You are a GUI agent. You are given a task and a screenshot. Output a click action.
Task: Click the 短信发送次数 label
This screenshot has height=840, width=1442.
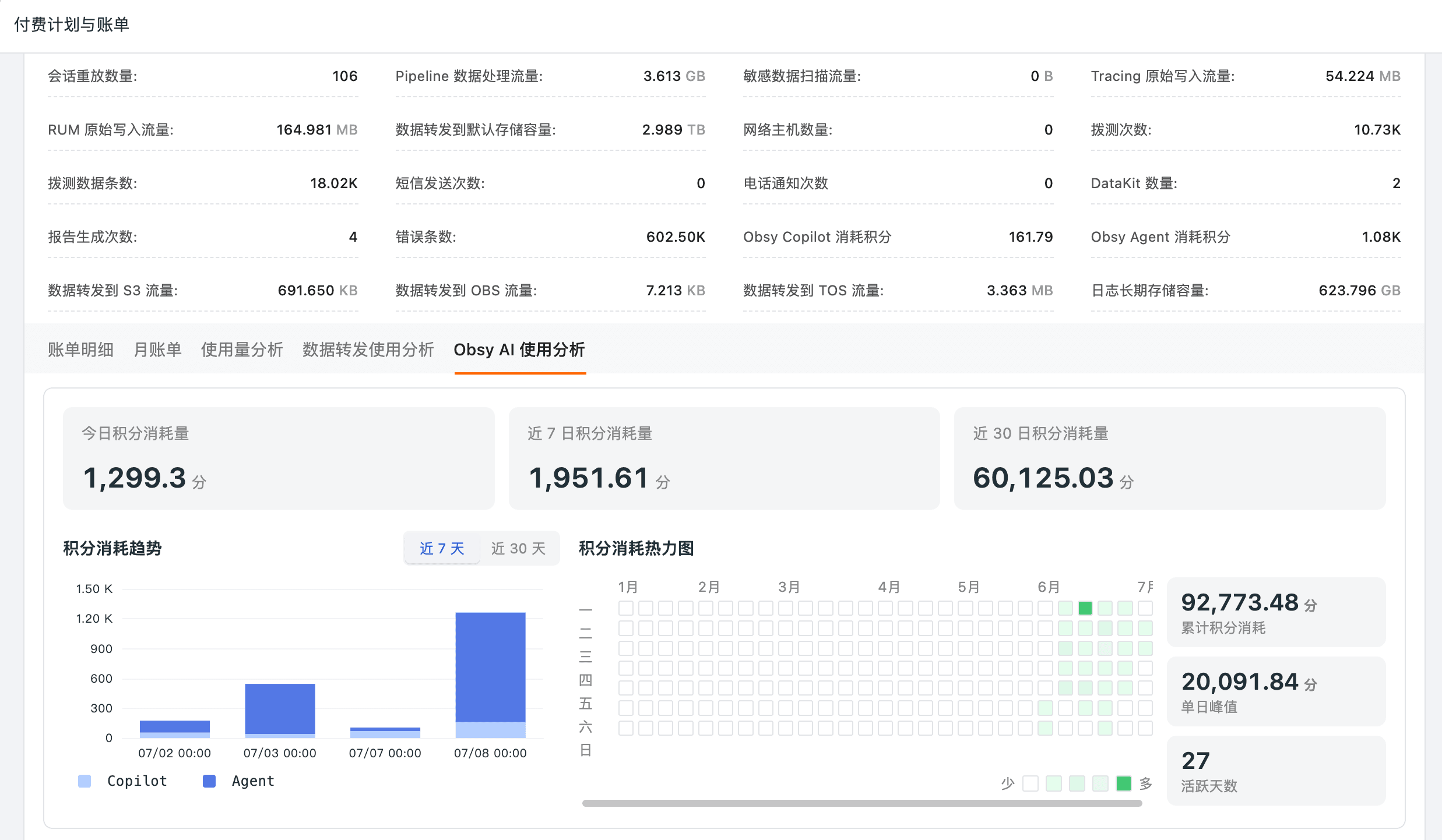click(440, 183)
